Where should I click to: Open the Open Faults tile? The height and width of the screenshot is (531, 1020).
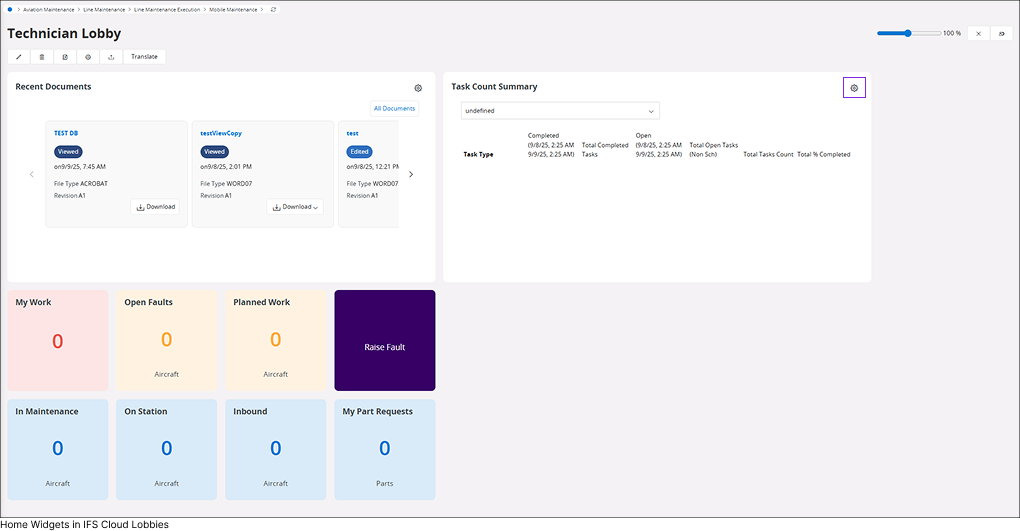pyautogui.click(x=167, y=340)
